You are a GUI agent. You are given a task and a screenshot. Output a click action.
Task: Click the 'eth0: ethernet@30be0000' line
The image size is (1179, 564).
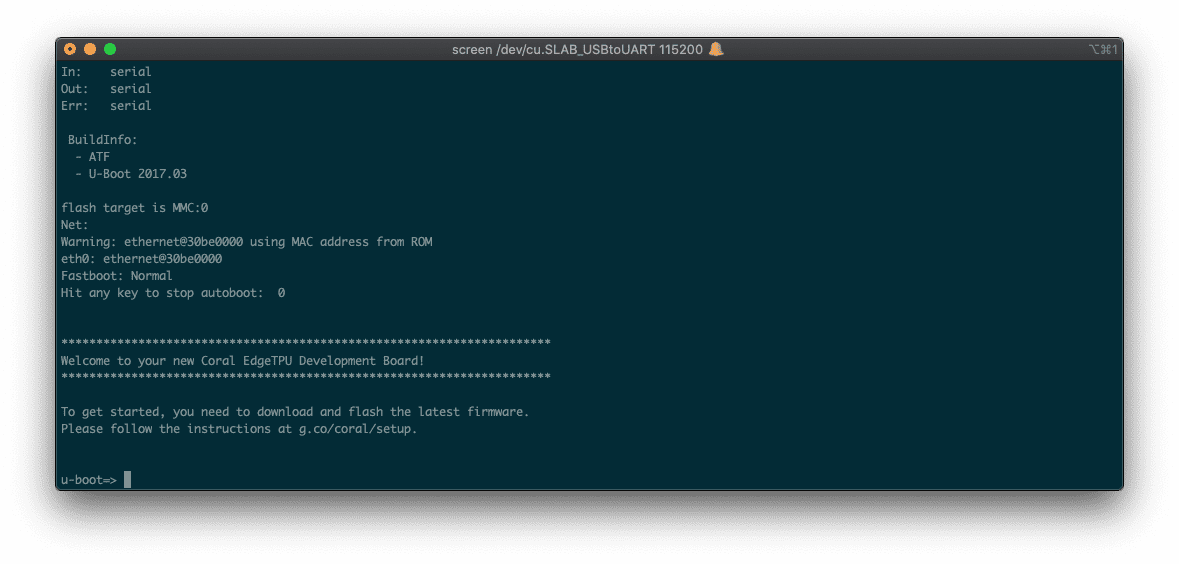tap(141, 259)
